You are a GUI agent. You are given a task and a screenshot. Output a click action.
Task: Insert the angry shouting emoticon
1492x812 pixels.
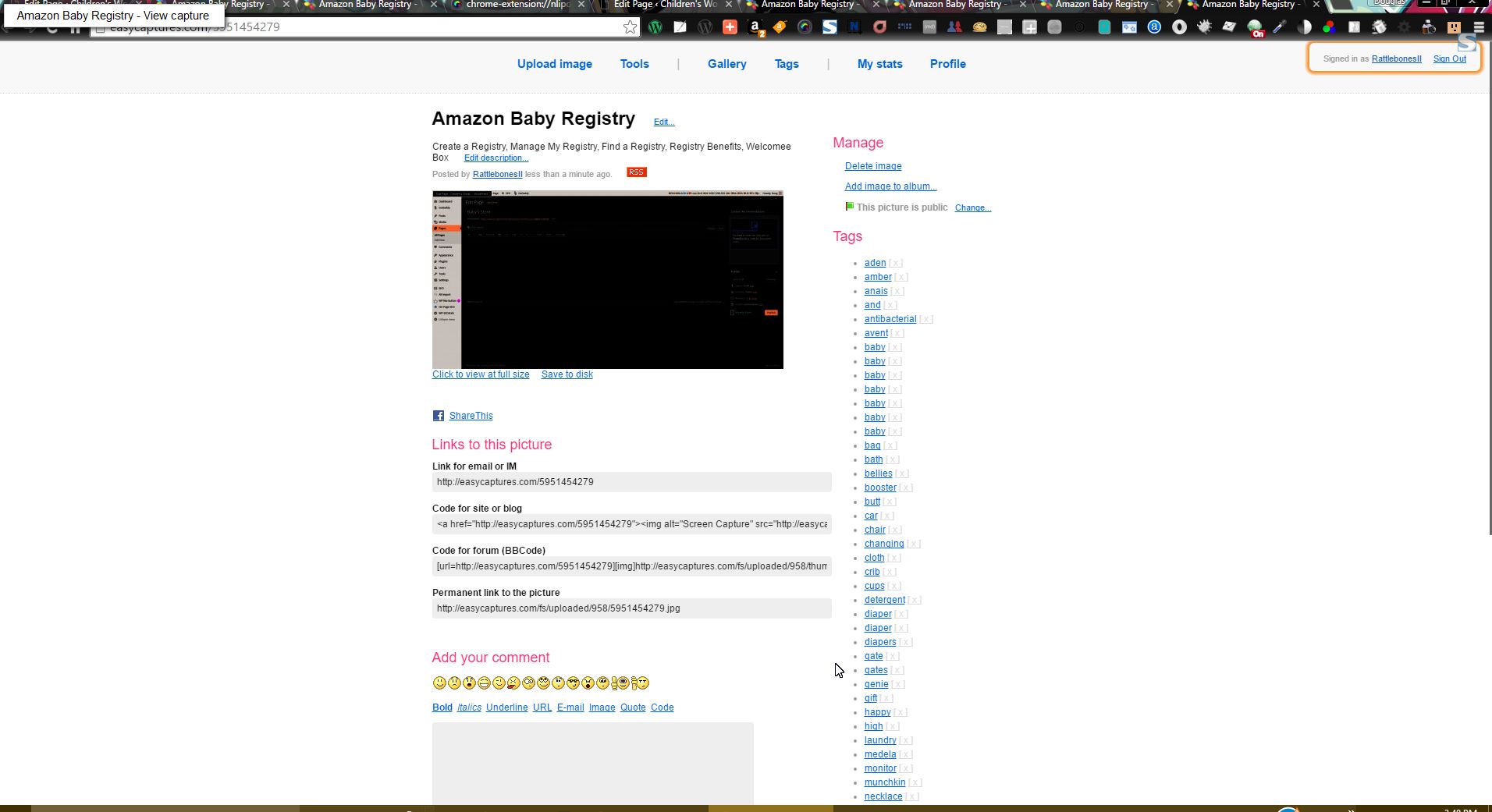pos(588,683)
